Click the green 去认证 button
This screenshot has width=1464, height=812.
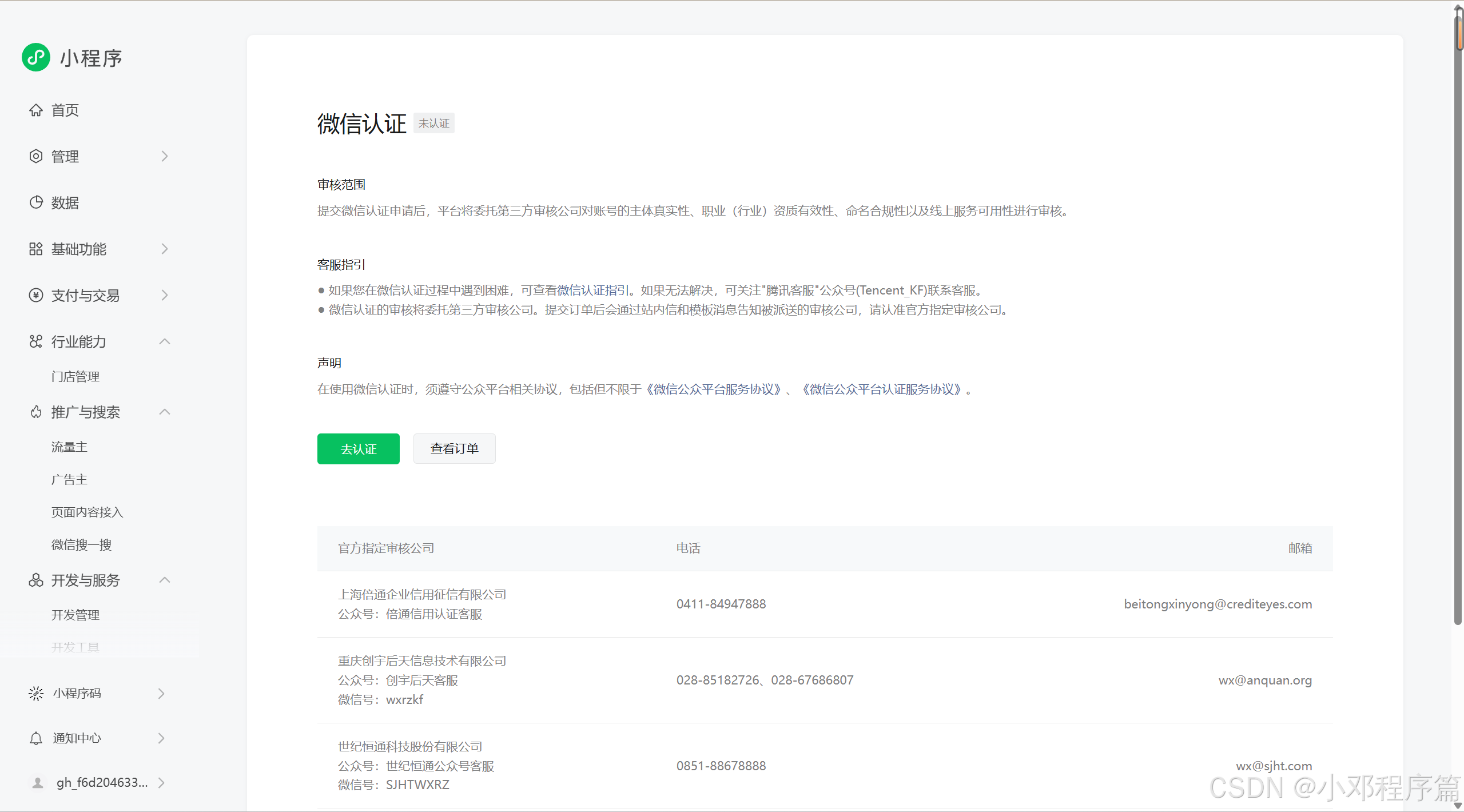[359, 449]
